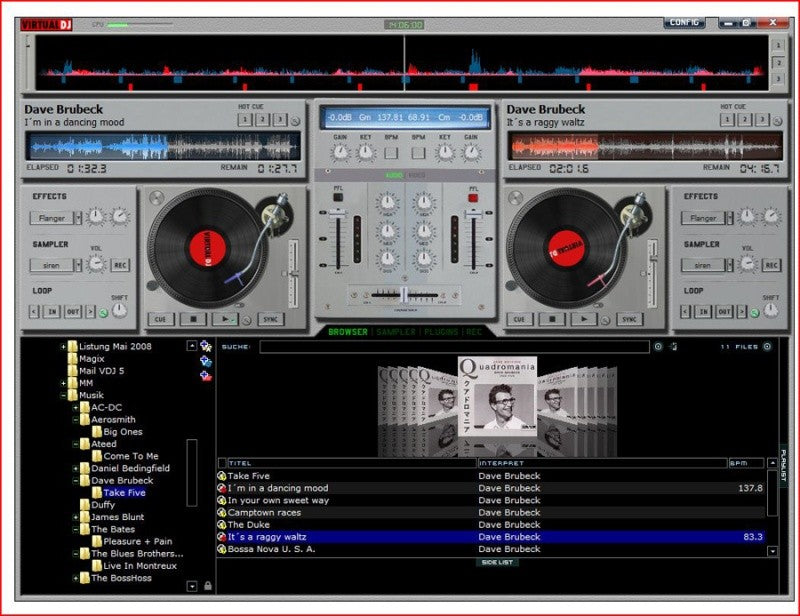The image size is (800, 616).
Task: Switch to REC tab
Action: 473,332
